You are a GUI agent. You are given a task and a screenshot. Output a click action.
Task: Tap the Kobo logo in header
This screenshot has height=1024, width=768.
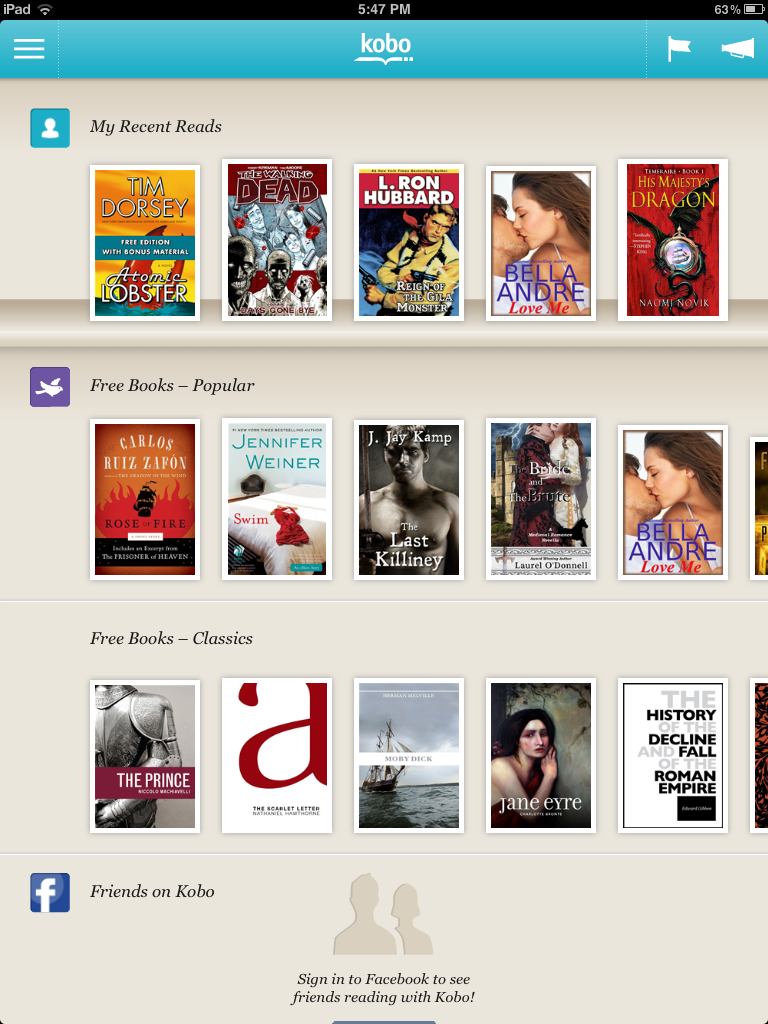tap(384, 48)
